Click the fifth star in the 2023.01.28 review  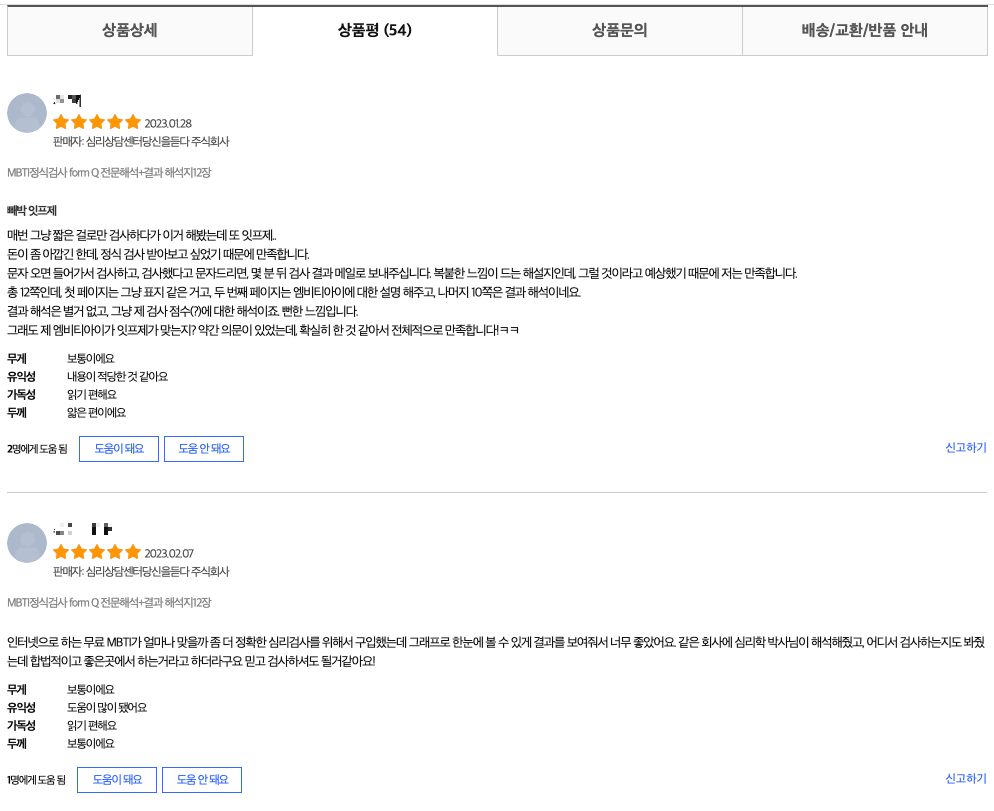click(x=134, y=121)
